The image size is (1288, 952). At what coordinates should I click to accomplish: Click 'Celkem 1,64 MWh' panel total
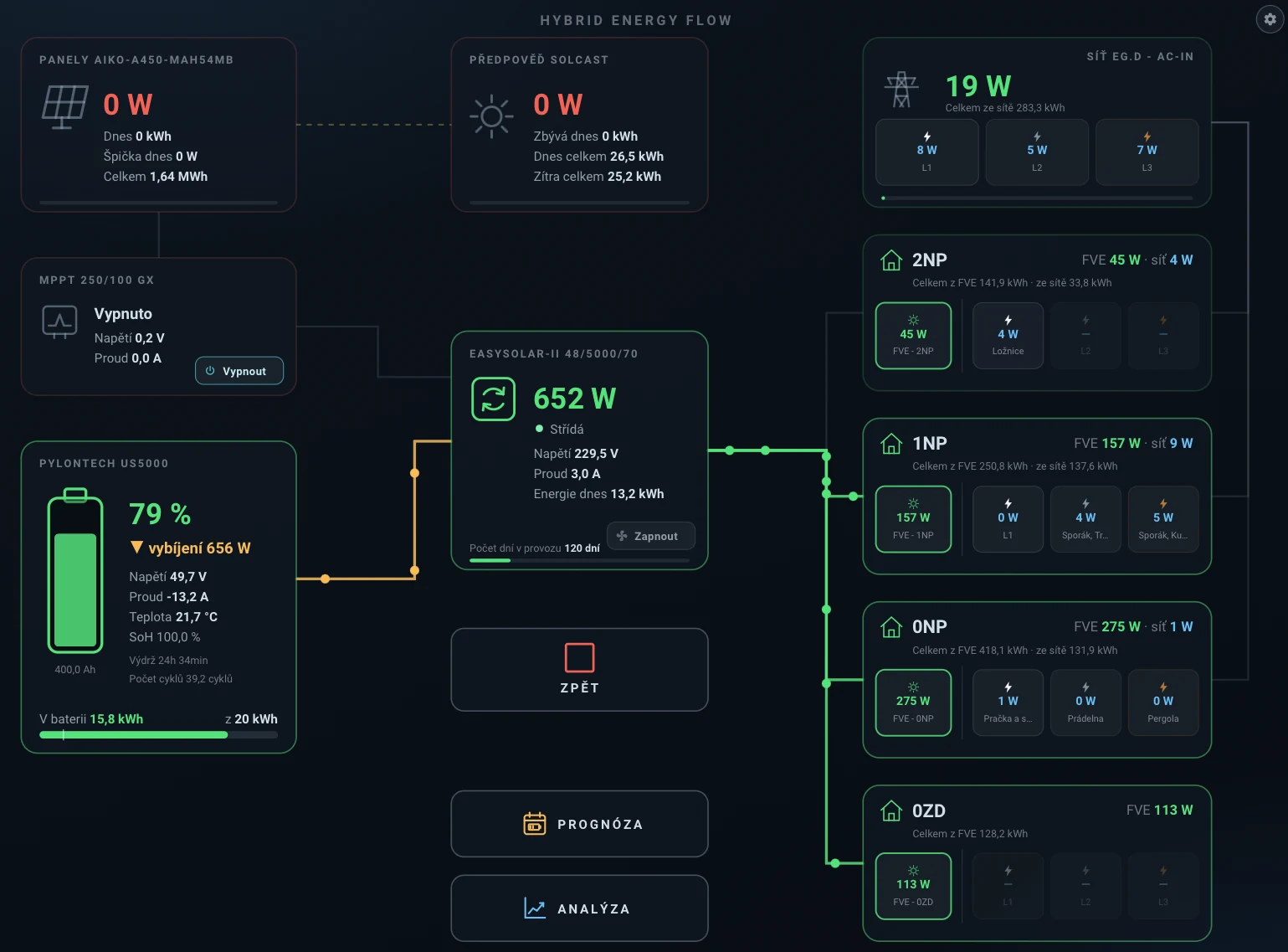[x=156, y=177]
